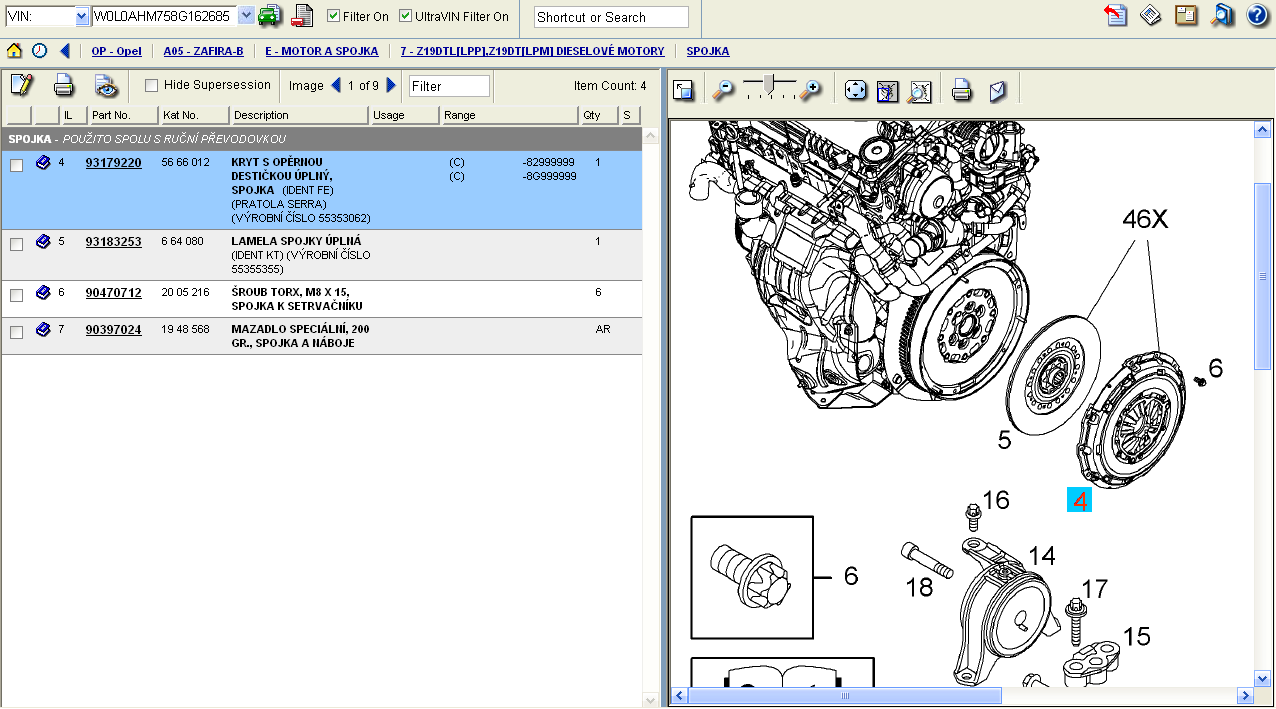Enable Hide Supersession checkbox
Image resolution: width=1276 pixels, height=709 pixels.
152,85
